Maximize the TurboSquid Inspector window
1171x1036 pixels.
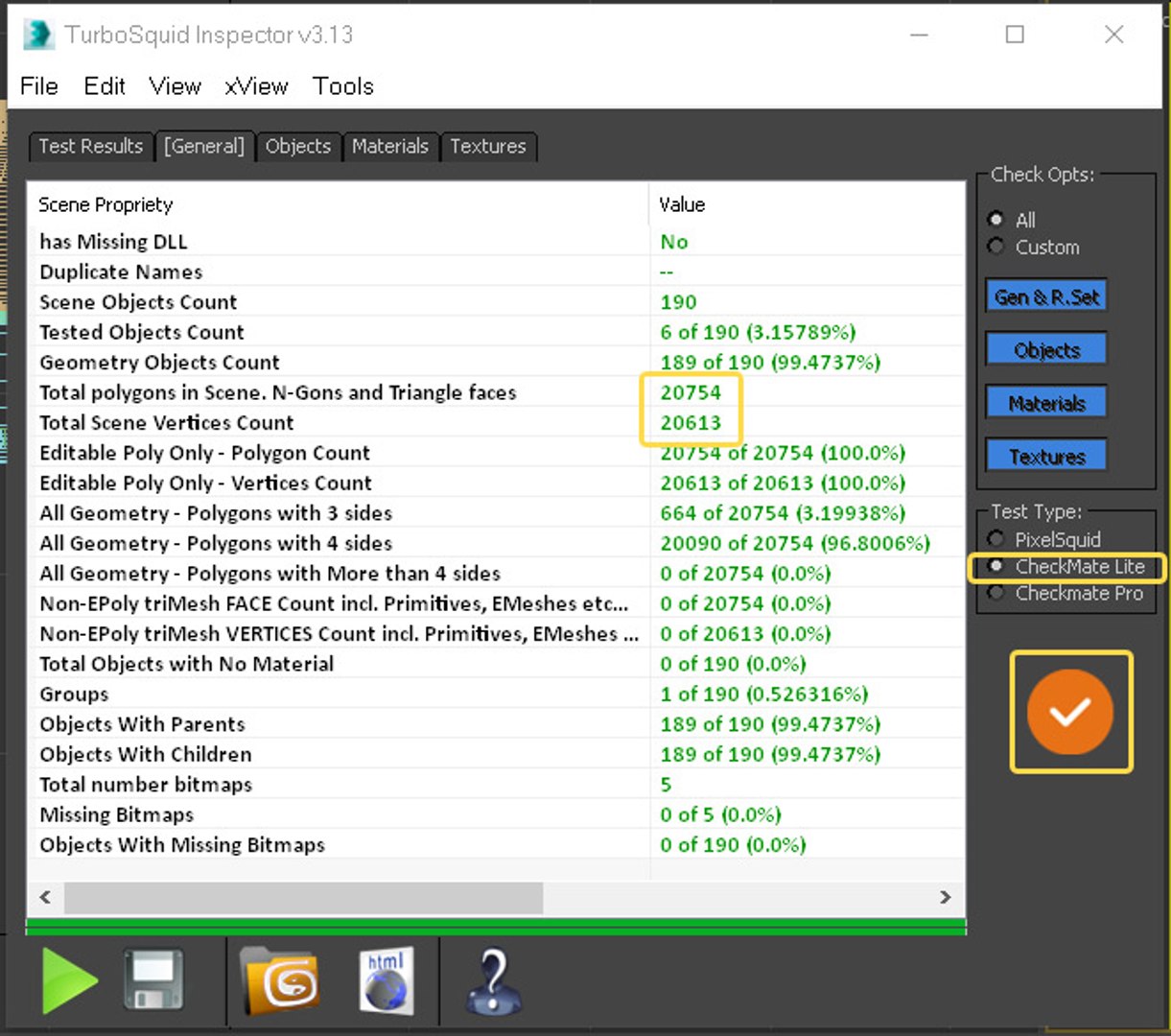1015,35
